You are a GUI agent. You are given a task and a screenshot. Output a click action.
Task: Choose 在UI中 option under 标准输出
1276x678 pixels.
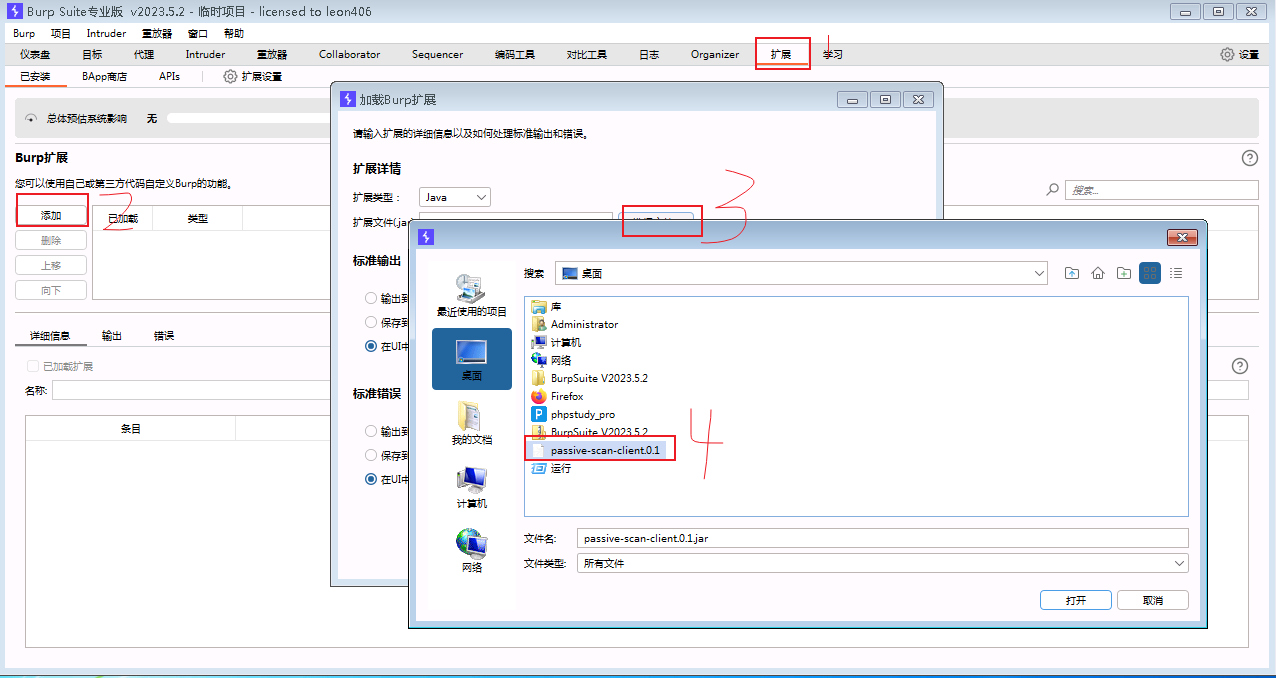pos(372,346)
